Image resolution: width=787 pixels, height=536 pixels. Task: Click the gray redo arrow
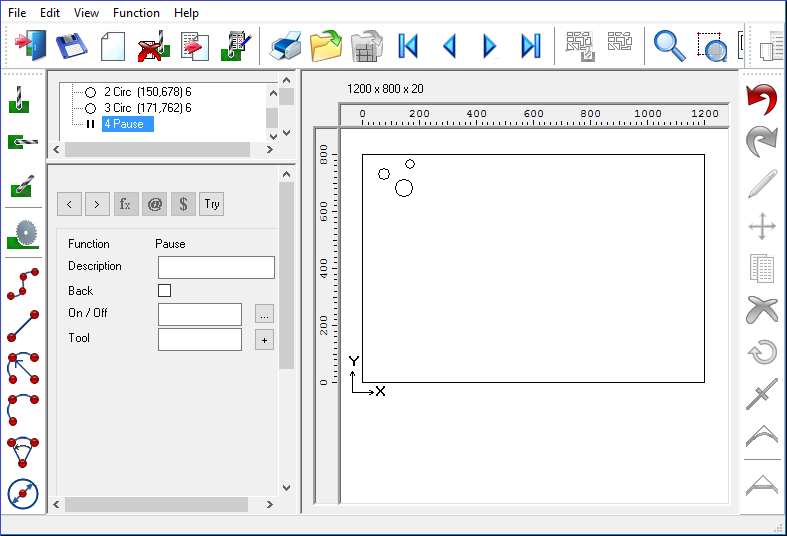click(x=761, y=142)
